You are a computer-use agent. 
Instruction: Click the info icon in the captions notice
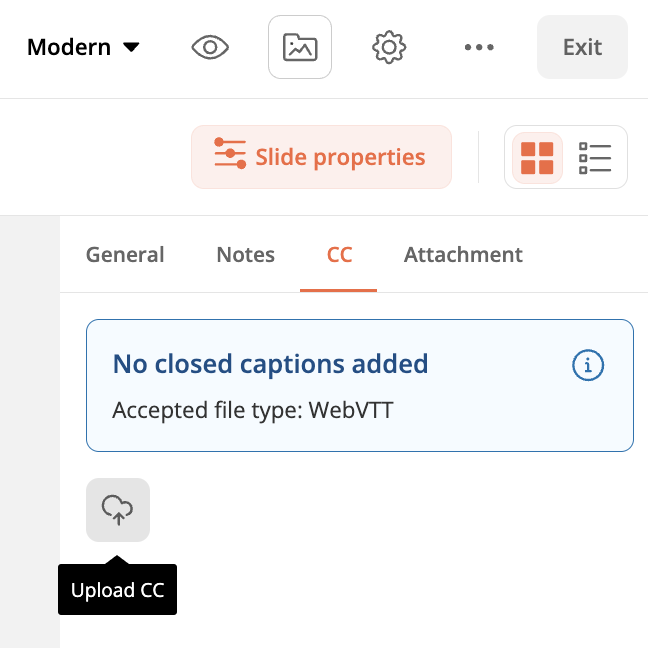tap(588, 365)
